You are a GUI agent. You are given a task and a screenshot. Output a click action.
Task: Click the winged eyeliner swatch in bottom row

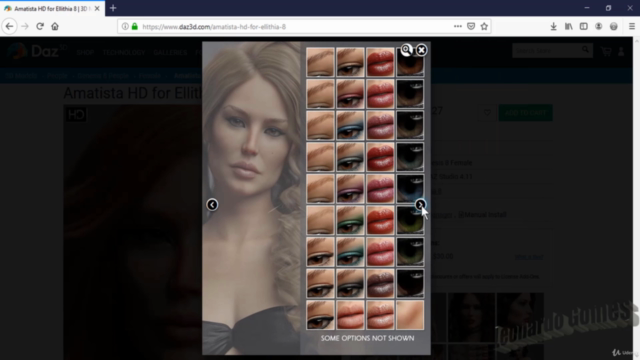[320, 315]
